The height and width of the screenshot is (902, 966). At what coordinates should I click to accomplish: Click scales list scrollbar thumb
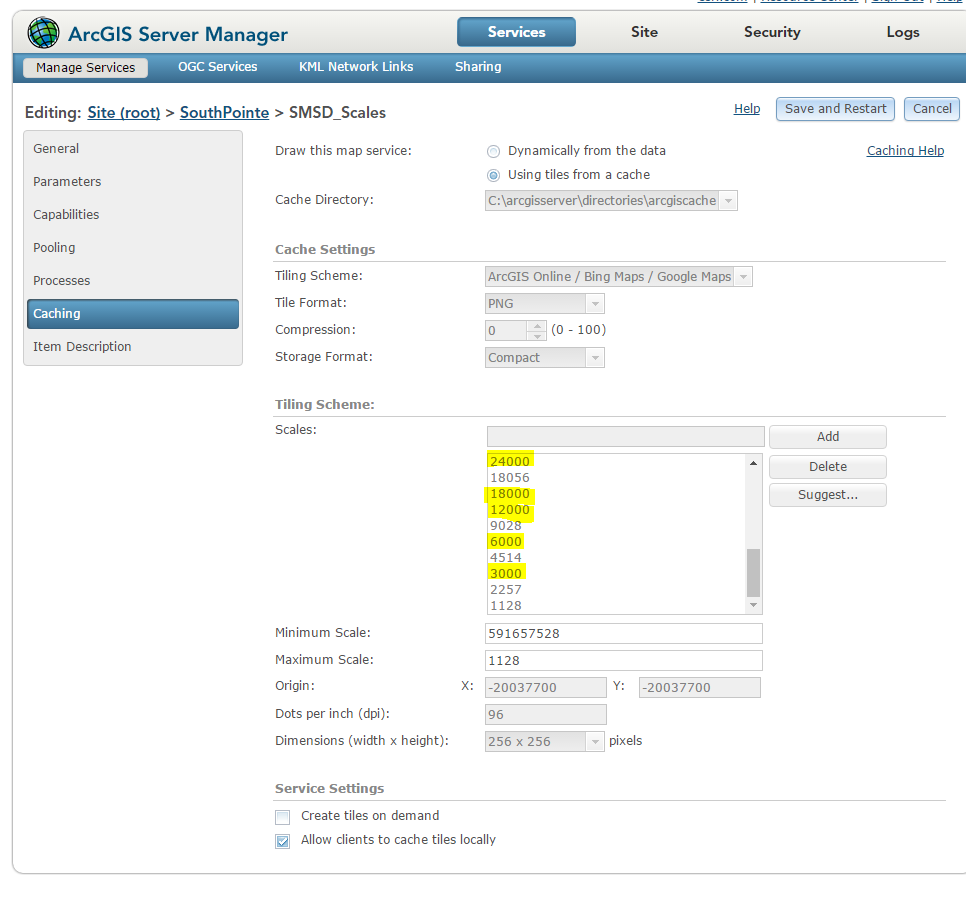click(x=753, y=573)
